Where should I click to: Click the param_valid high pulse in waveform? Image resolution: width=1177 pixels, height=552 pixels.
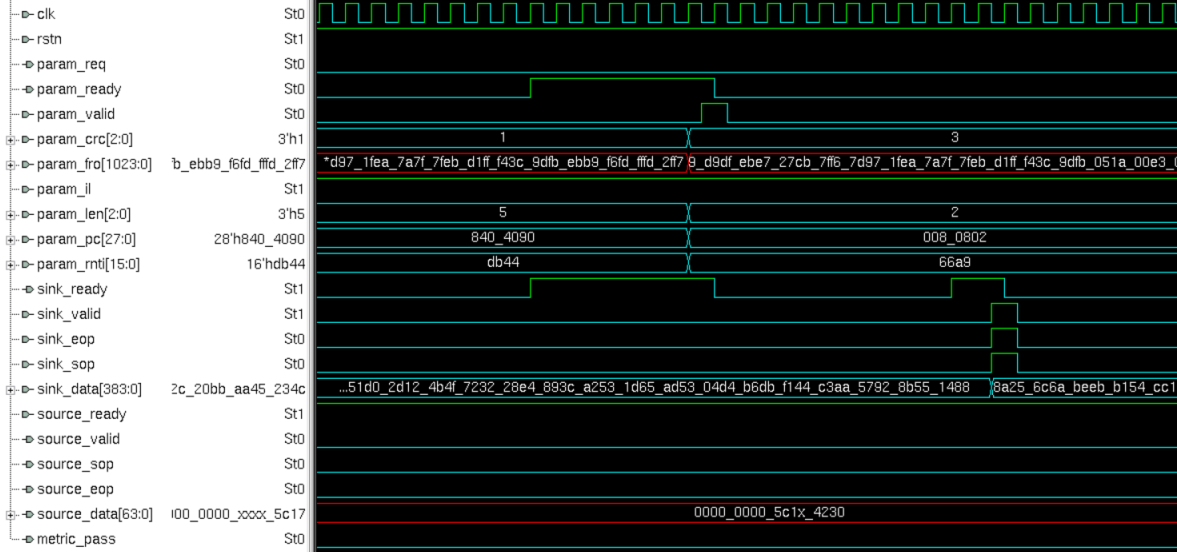[714, 113]
